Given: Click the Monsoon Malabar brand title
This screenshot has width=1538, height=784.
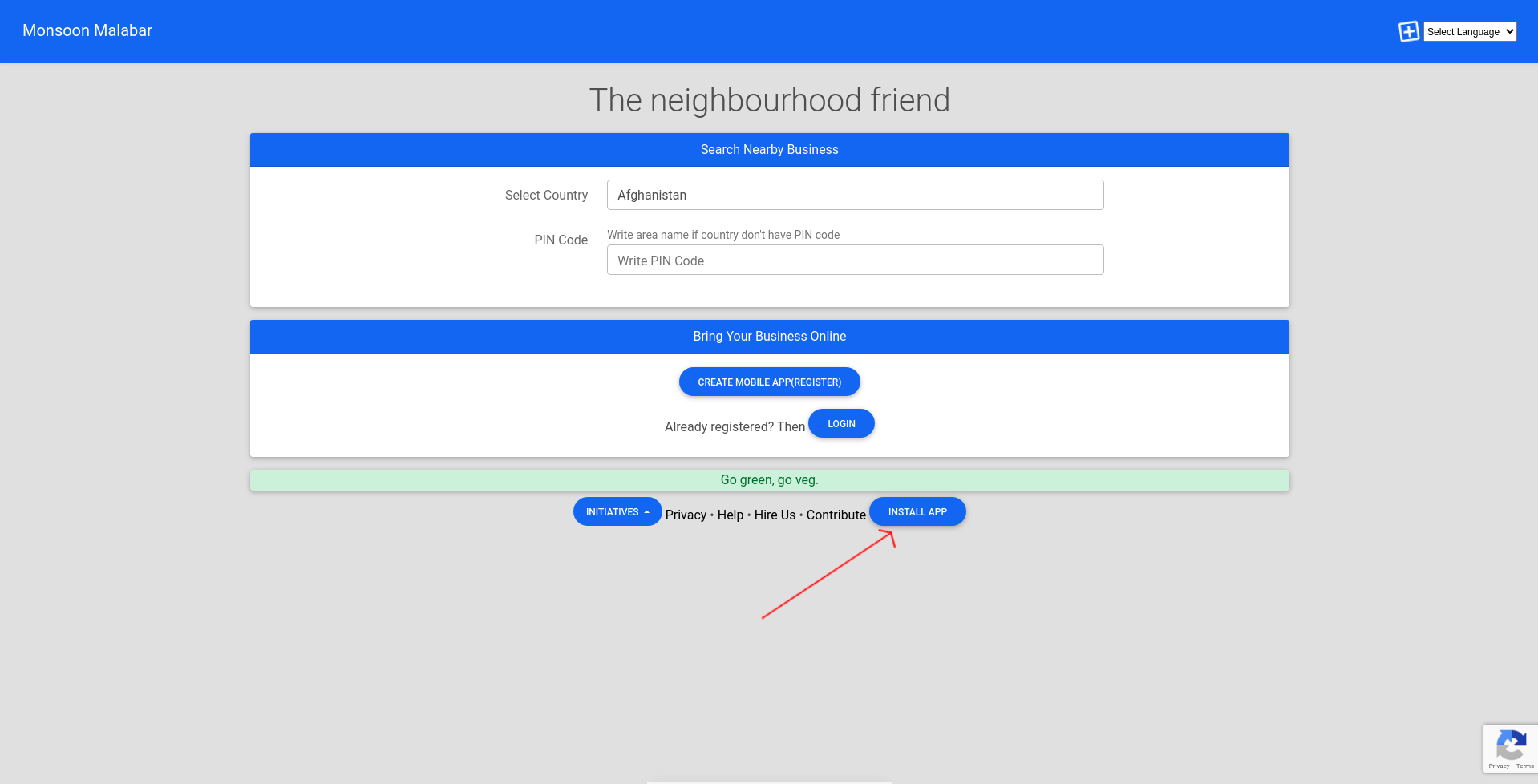Looking at the screenshot, I should (x=87, y=30).
